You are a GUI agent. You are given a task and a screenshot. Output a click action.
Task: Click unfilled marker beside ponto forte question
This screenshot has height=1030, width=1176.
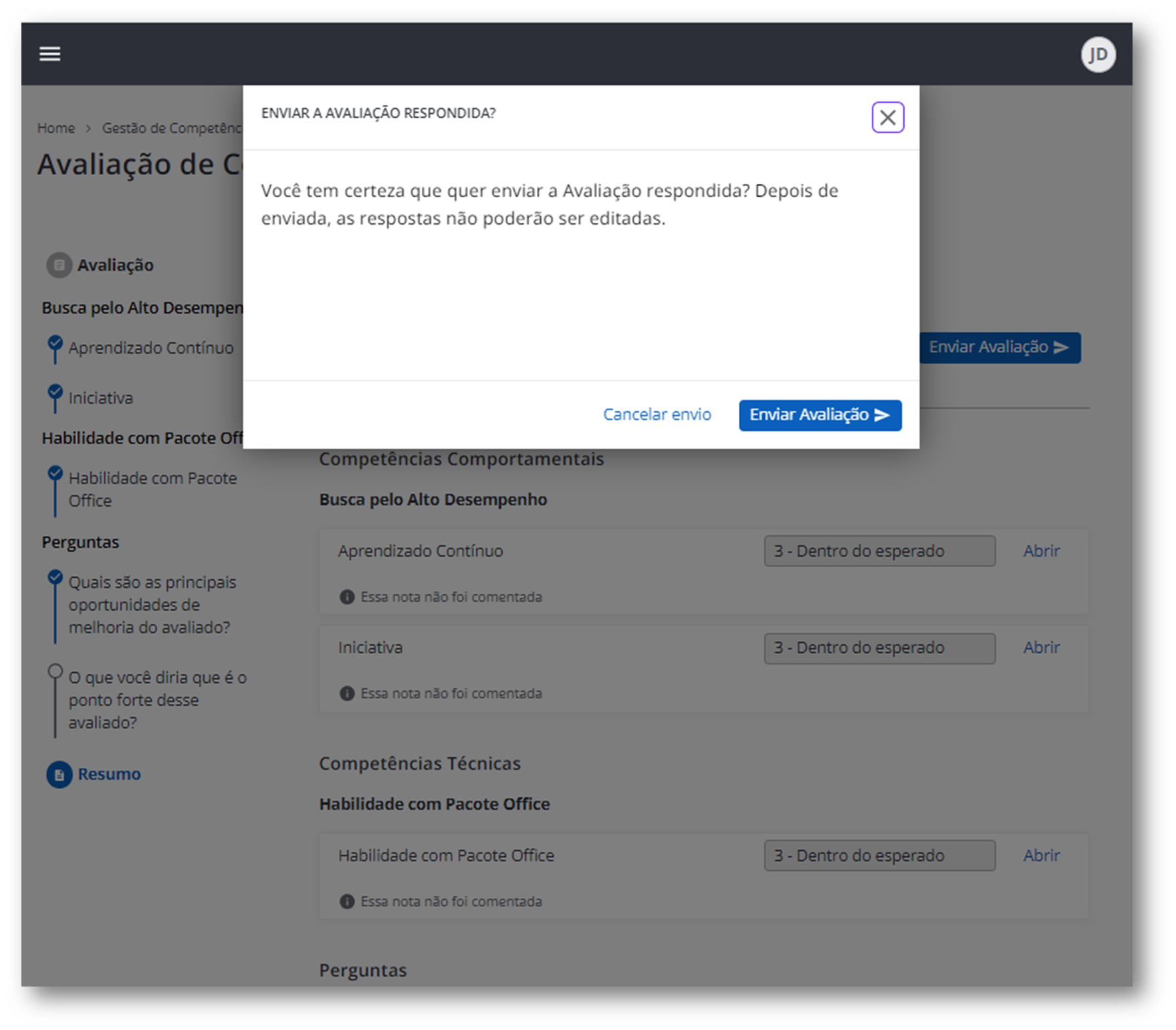coord(55,671)
